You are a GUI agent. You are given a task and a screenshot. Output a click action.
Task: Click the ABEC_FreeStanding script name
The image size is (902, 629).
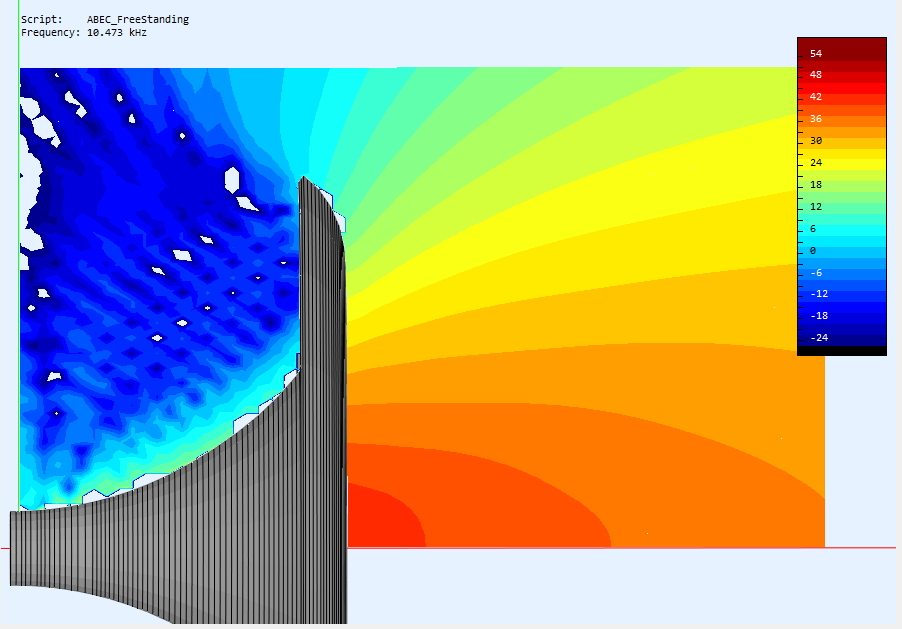(x=138, y=20)
